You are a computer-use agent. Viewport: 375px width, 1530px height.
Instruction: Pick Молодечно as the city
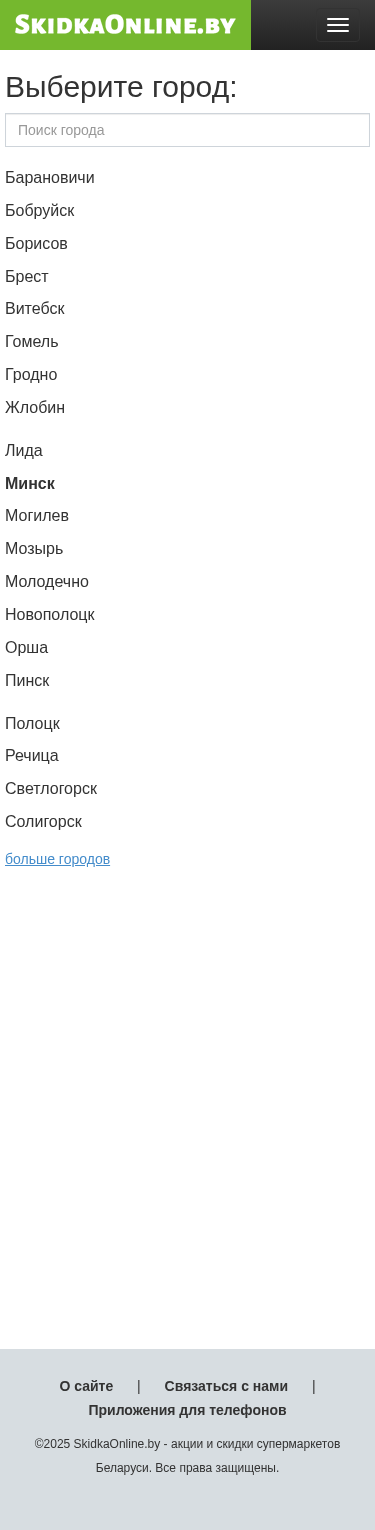pyautogui.click(x=47, y=582)
